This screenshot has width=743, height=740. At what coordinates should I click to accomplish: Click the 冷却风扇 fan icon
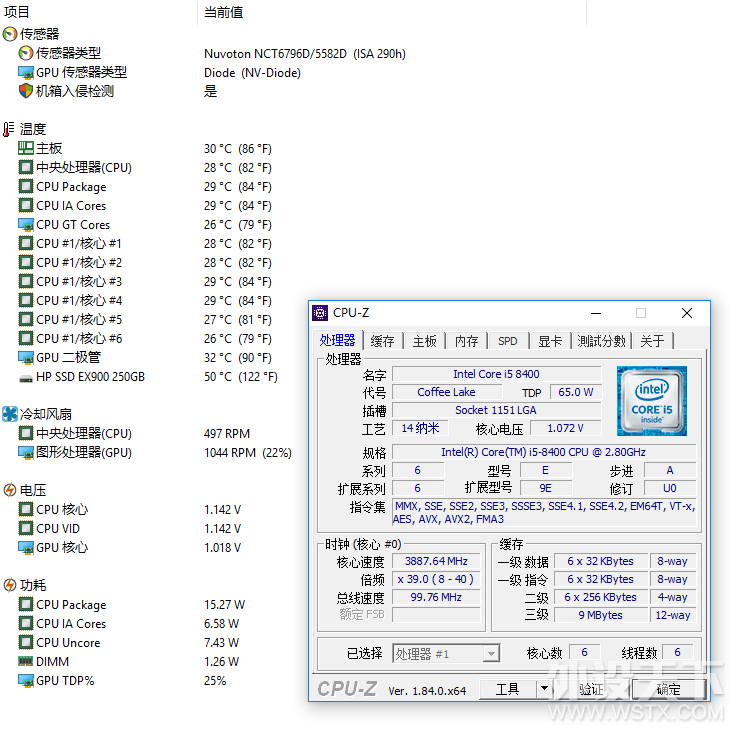[x=10, y=414]
